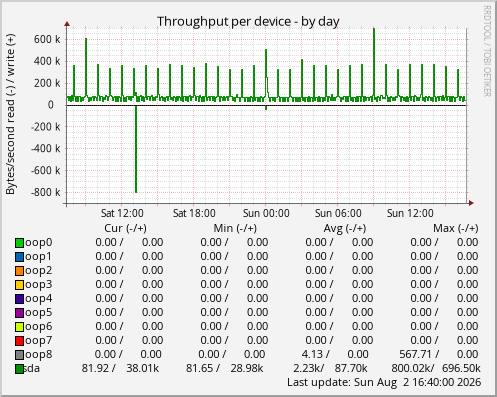497x397 pixels.
Task: Click the large read spike reaching -800 k
Action: coord(136,149)
